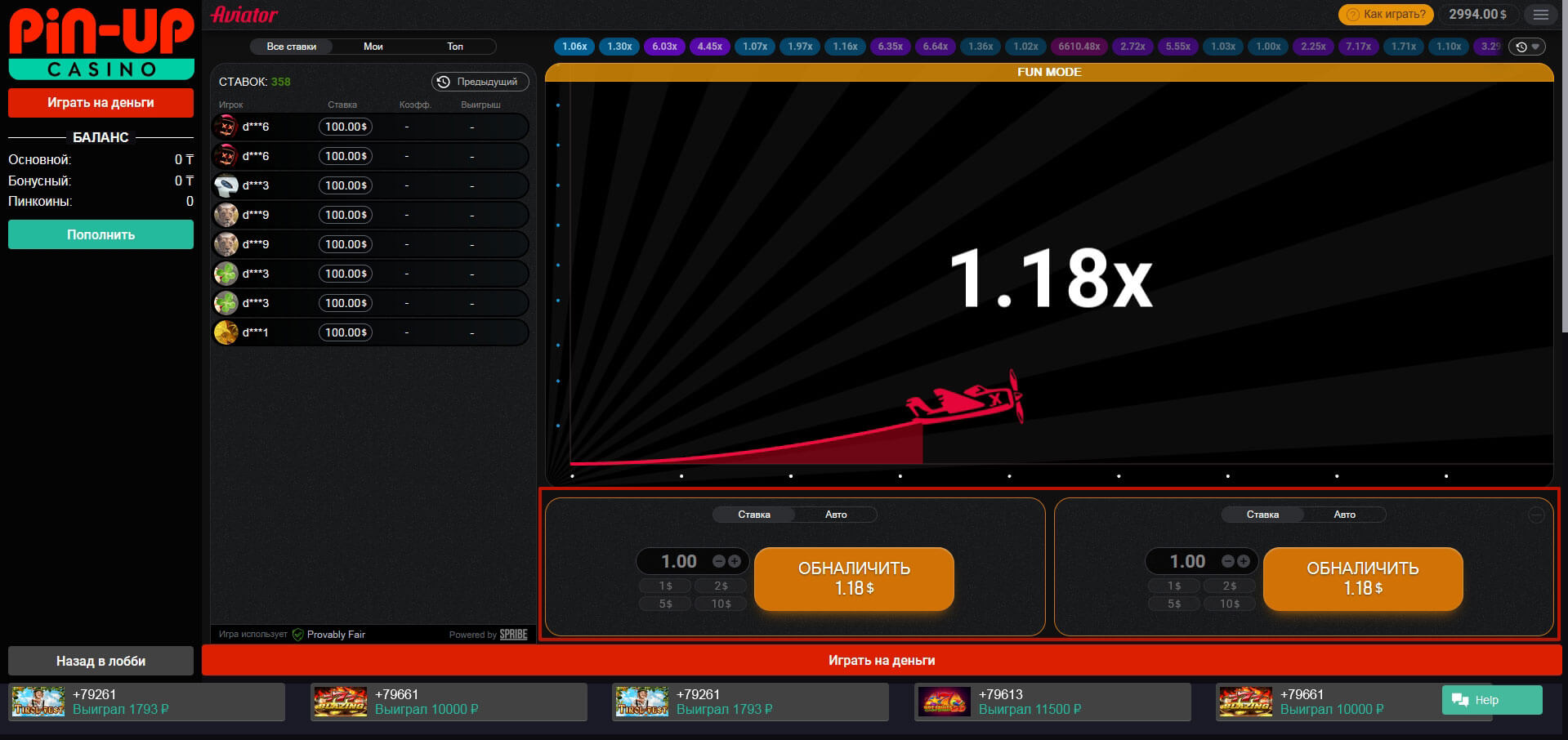Click the first d***6 player avatar
The width and height of the screenshot is (1568, 740).
pyautogui.click(x=226, y=127)
